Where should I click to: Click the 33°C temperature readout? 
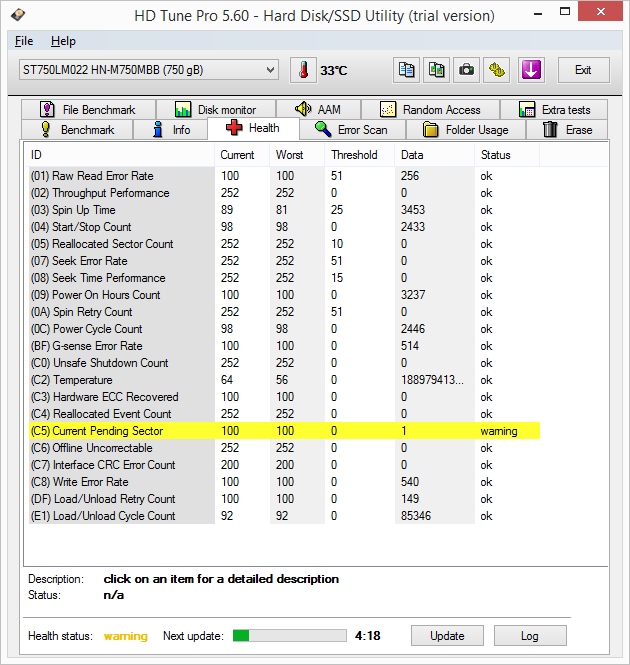pyautogui.click(x=333, y=70)
